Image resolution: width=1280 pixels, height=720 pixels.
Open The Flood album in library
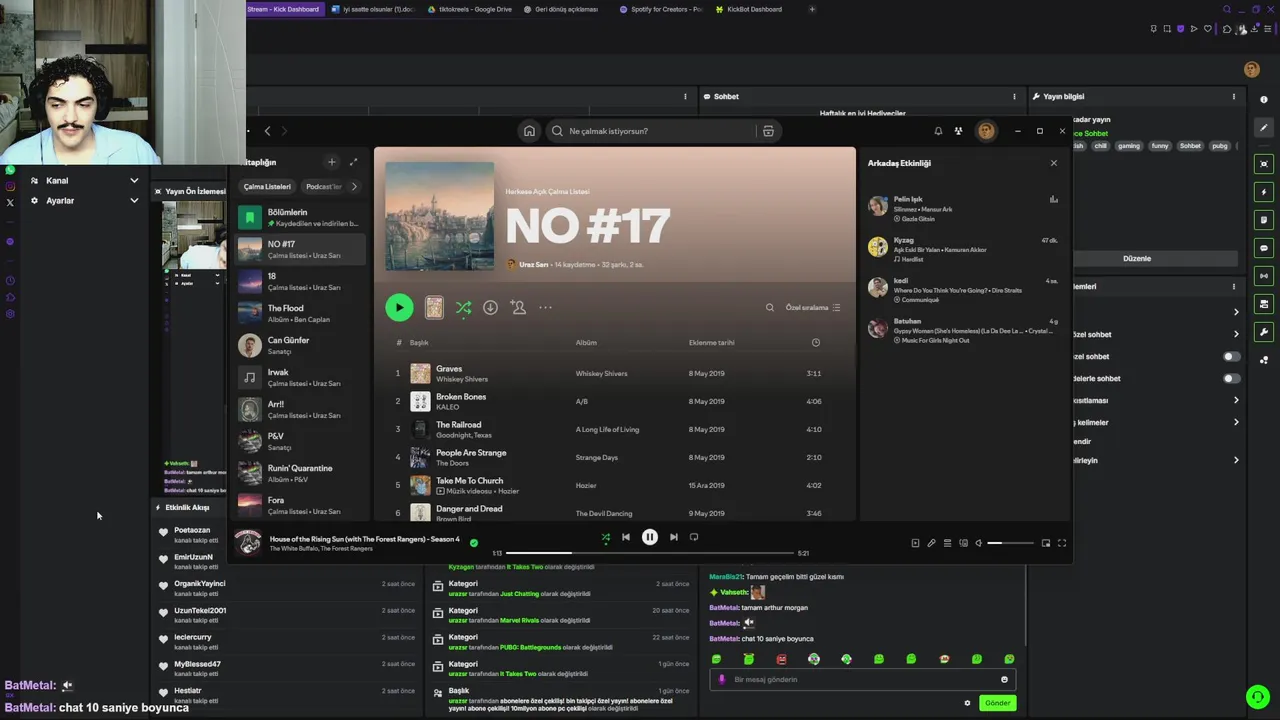[x=301, y=313]
